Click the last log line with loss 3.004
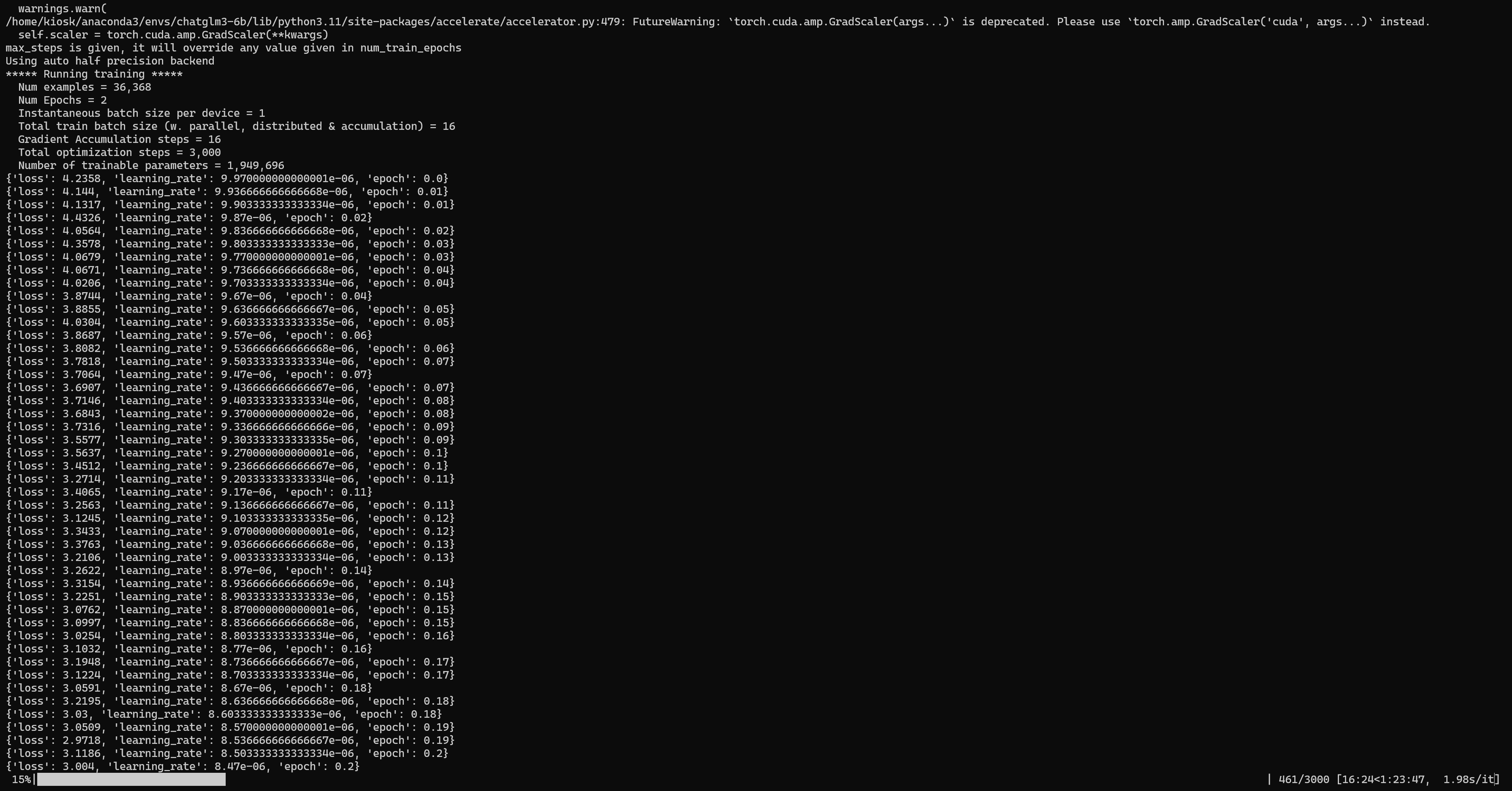 [x=183, y=766]
